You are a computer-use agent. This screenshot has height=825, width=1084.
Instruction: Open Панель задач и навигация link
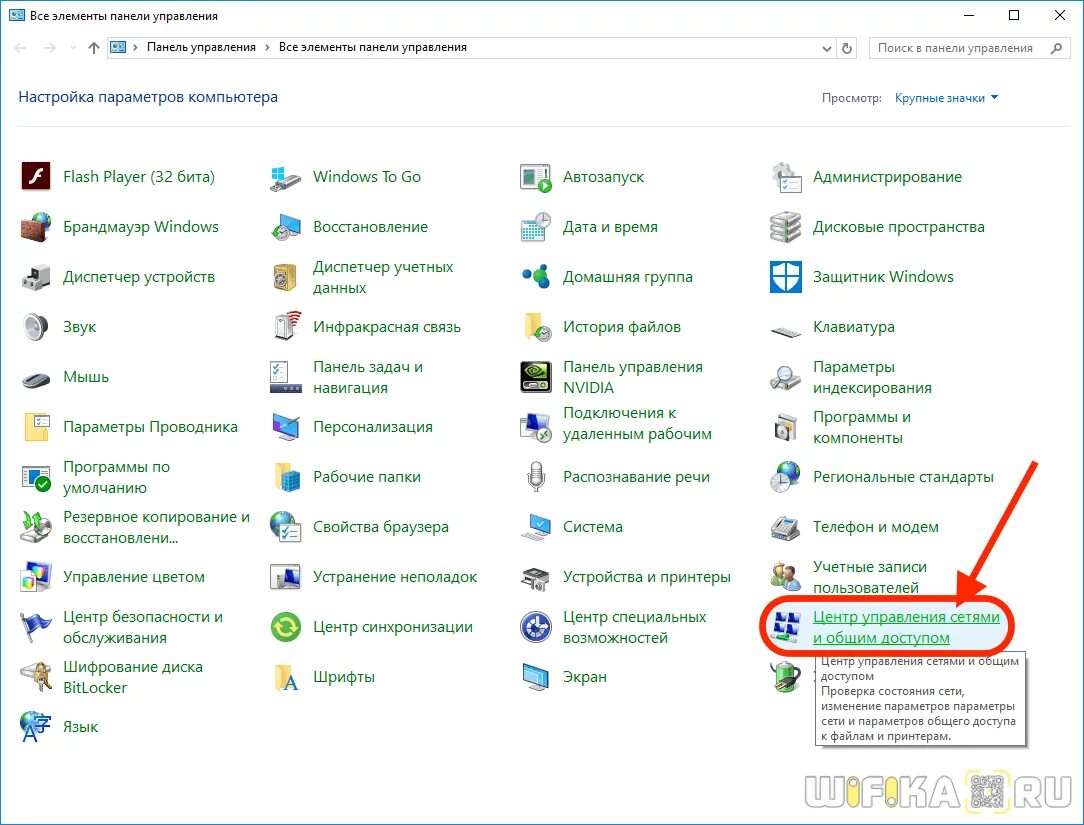coord(368,377)
